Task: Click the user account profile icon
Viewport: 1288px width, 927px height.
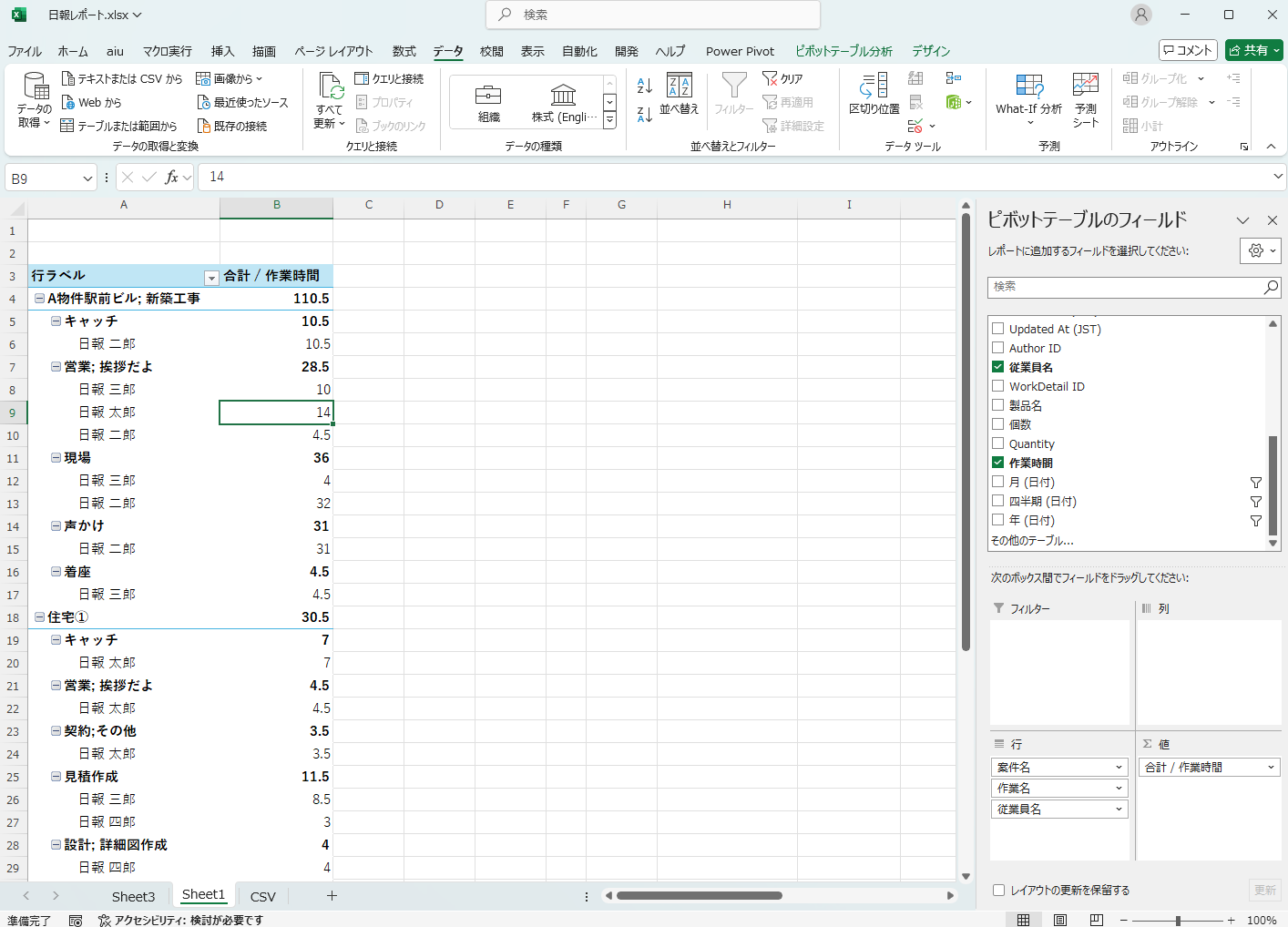Action: click(x=1141, y=15)
